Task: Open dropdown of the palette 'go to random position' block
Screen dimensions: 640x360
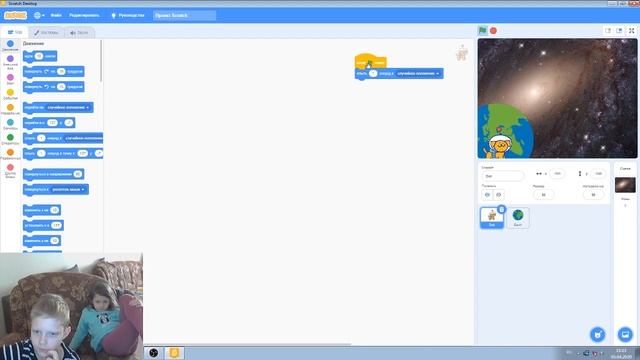Action: [x=69, y=107]
